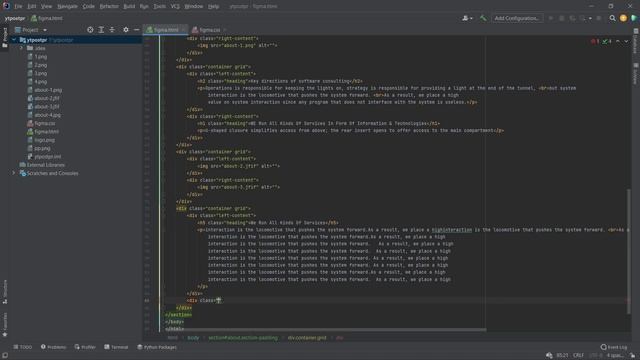Open SciView tool window on right edge
The image size is (640, 360).
pos(636,73)
